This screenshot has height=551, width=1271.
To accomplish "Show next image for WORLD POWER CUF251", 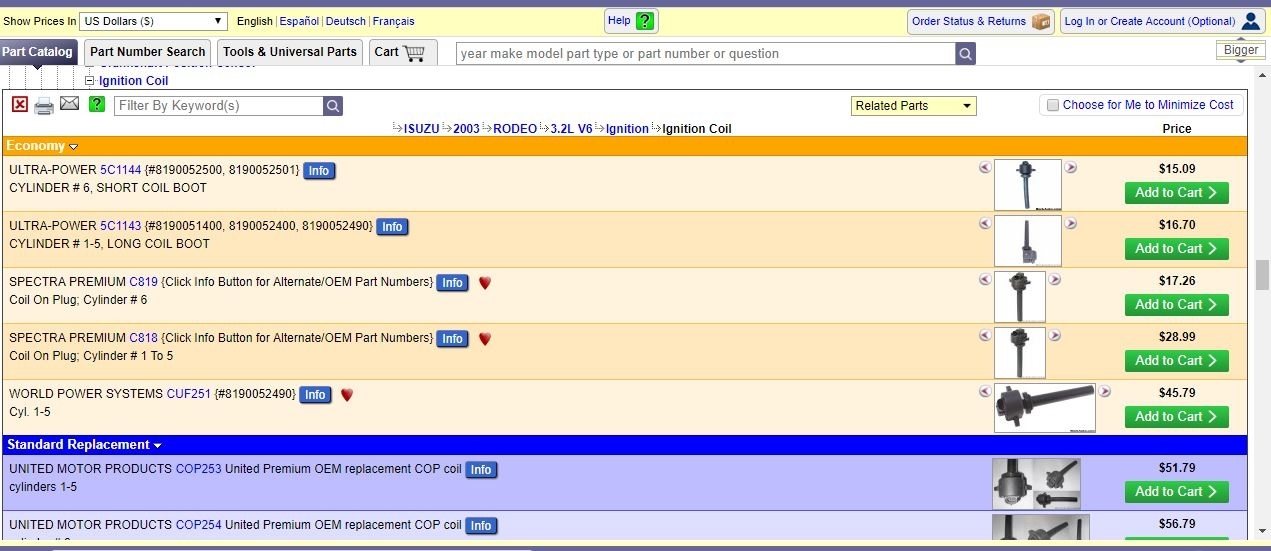I will [x=1105, y=392].
